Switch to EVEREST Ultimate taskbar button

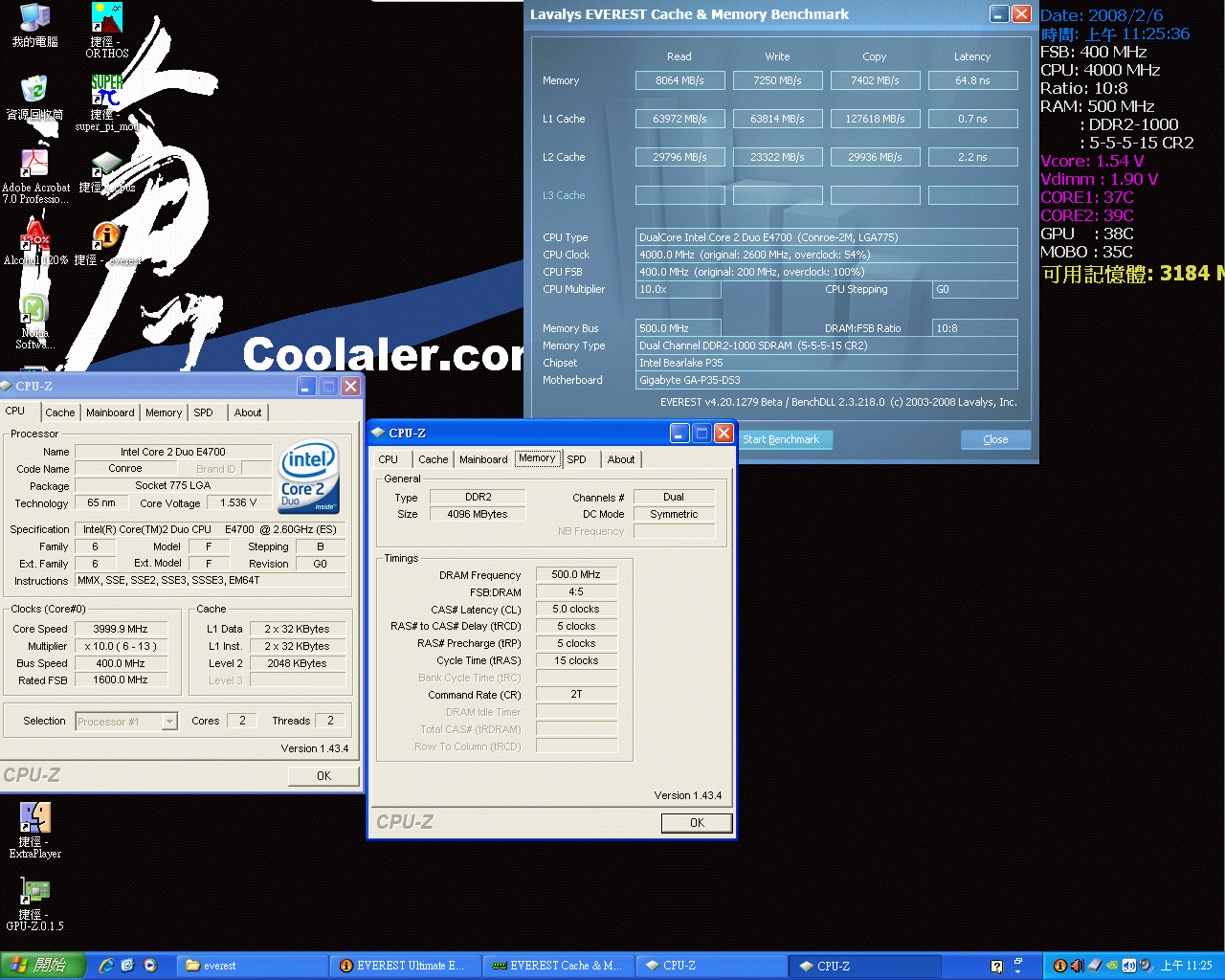coord(406,966)
